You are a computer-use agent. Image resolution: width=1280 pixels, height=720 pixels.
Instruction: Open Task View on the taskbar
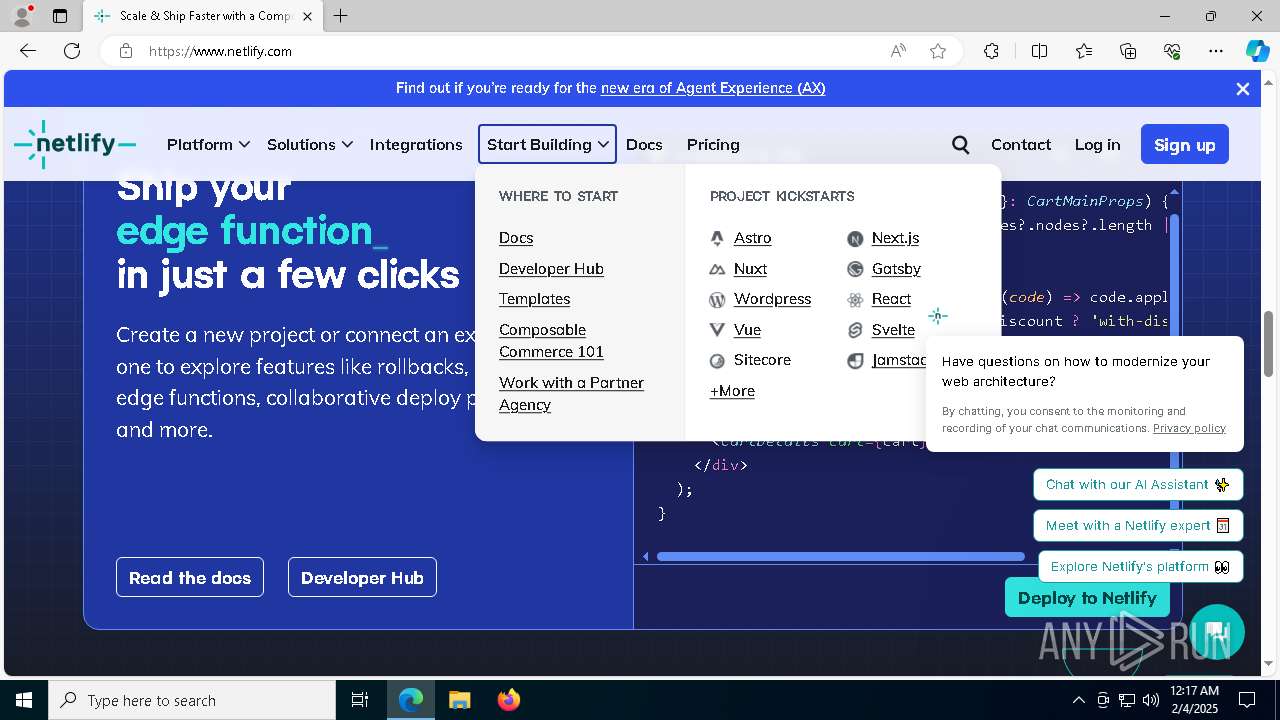click(x=360, y=700)
